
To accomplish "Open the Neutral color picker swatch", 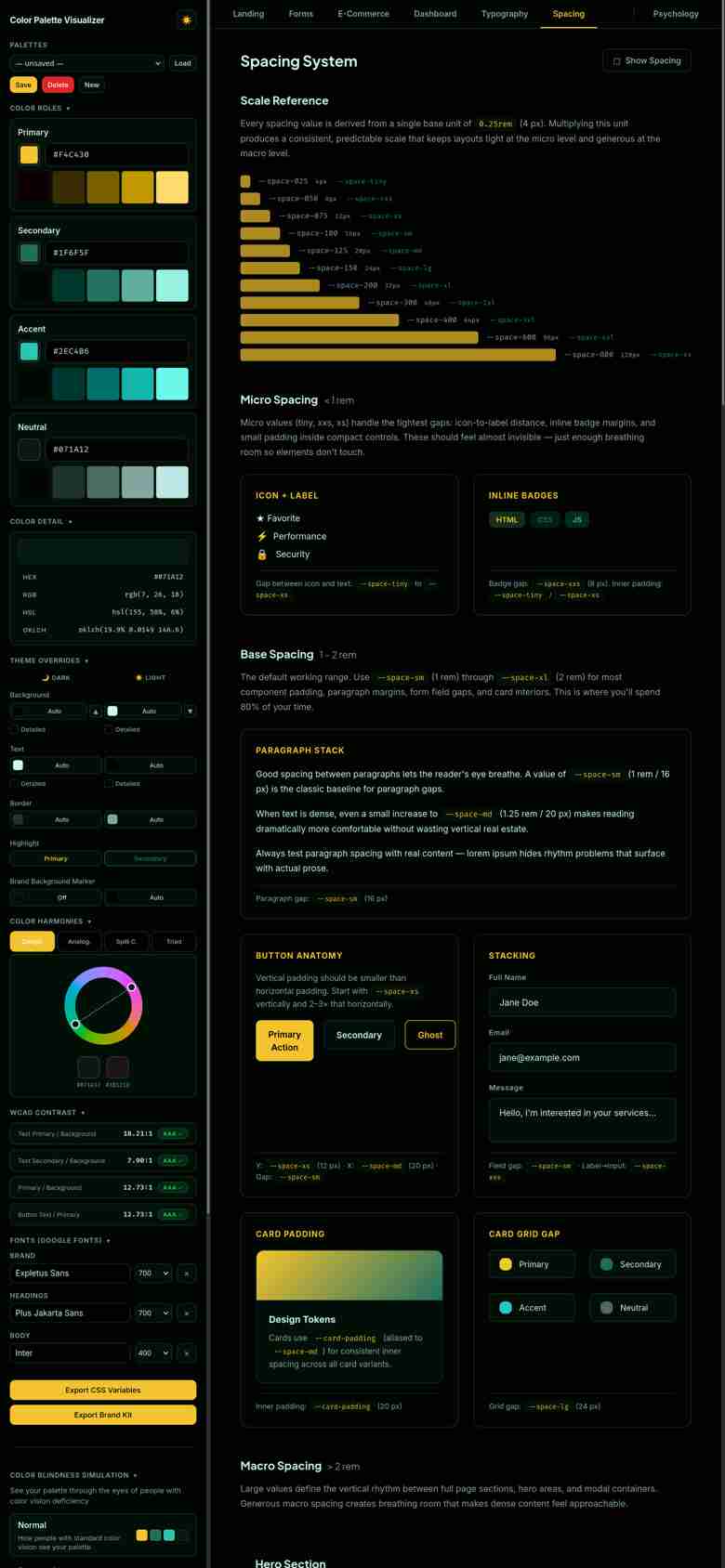I will coord(29,450).
